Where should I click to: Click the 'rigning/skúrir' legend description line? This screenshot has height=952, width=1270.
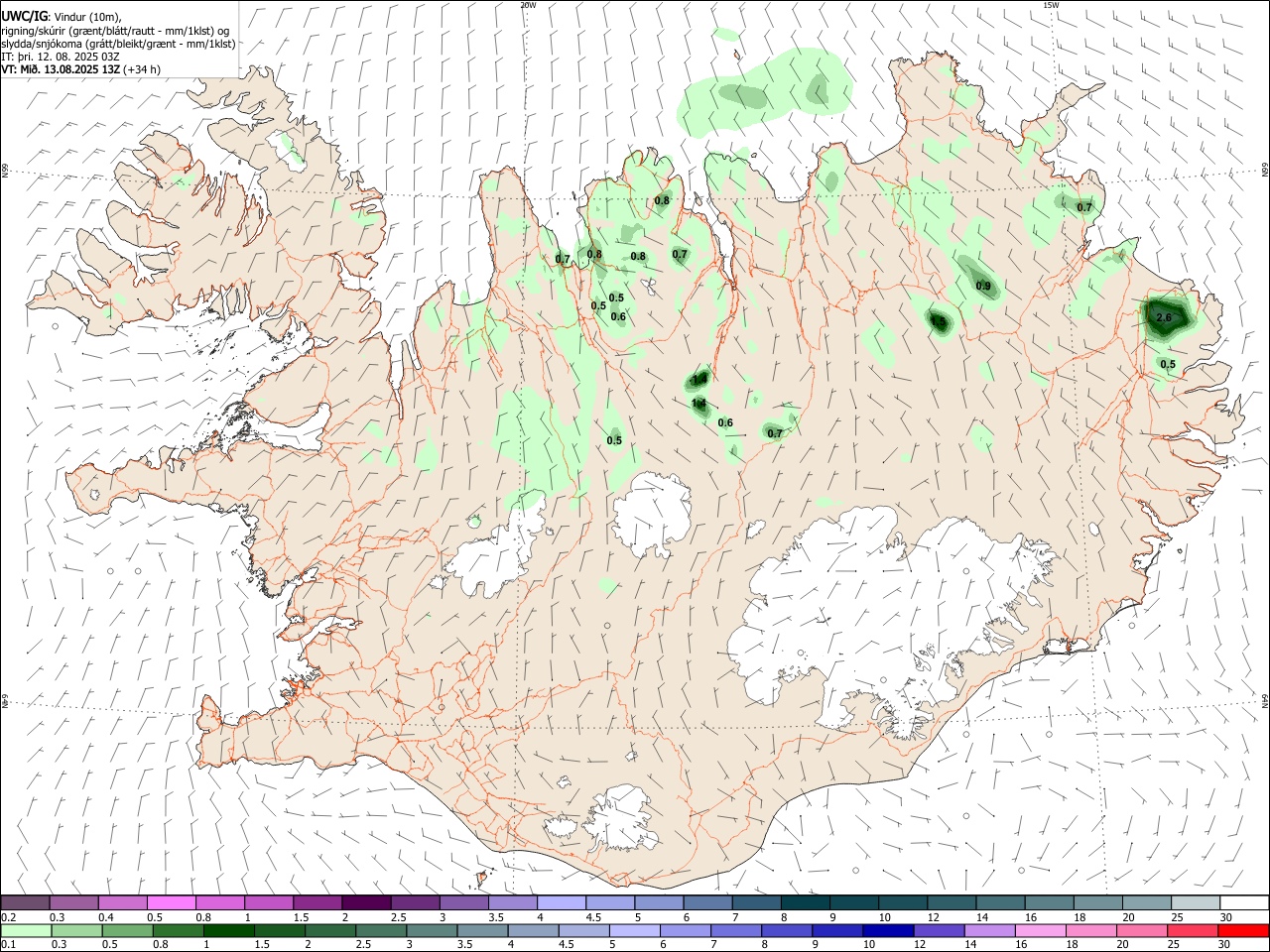[x=115, y=30]
